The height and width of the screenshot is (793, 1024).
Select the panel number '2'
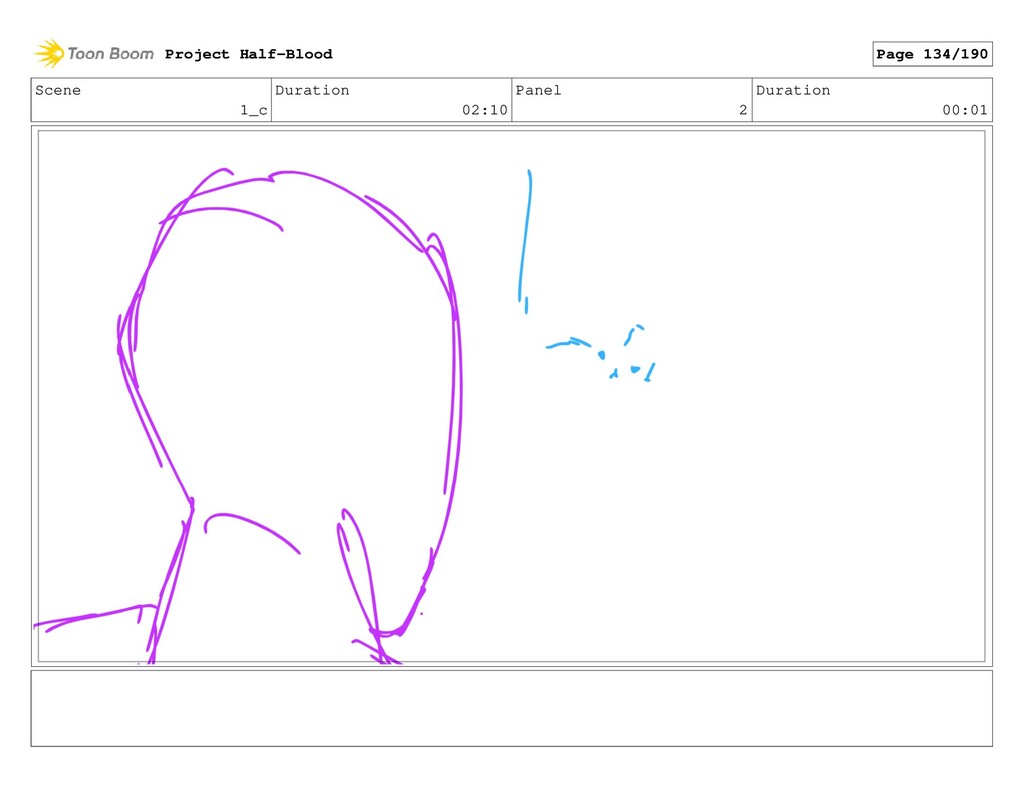743,110
